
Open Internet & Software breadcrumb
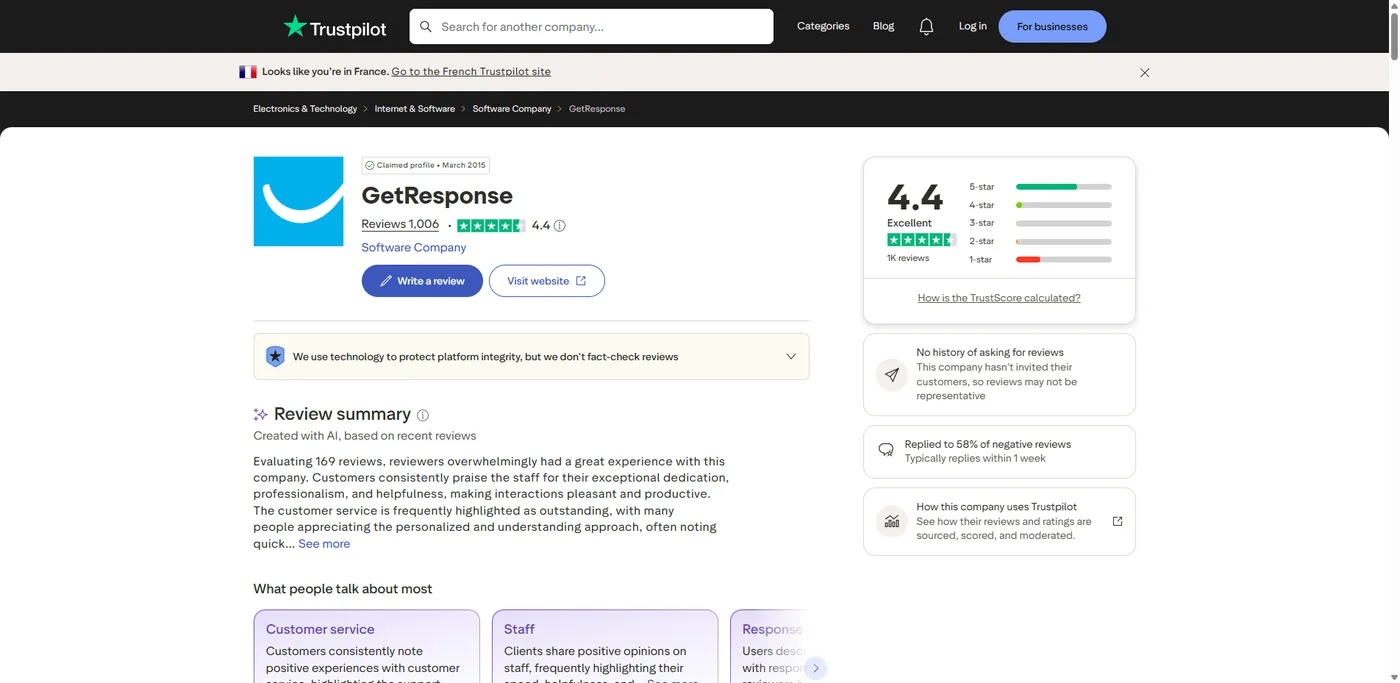click(415, 109)
